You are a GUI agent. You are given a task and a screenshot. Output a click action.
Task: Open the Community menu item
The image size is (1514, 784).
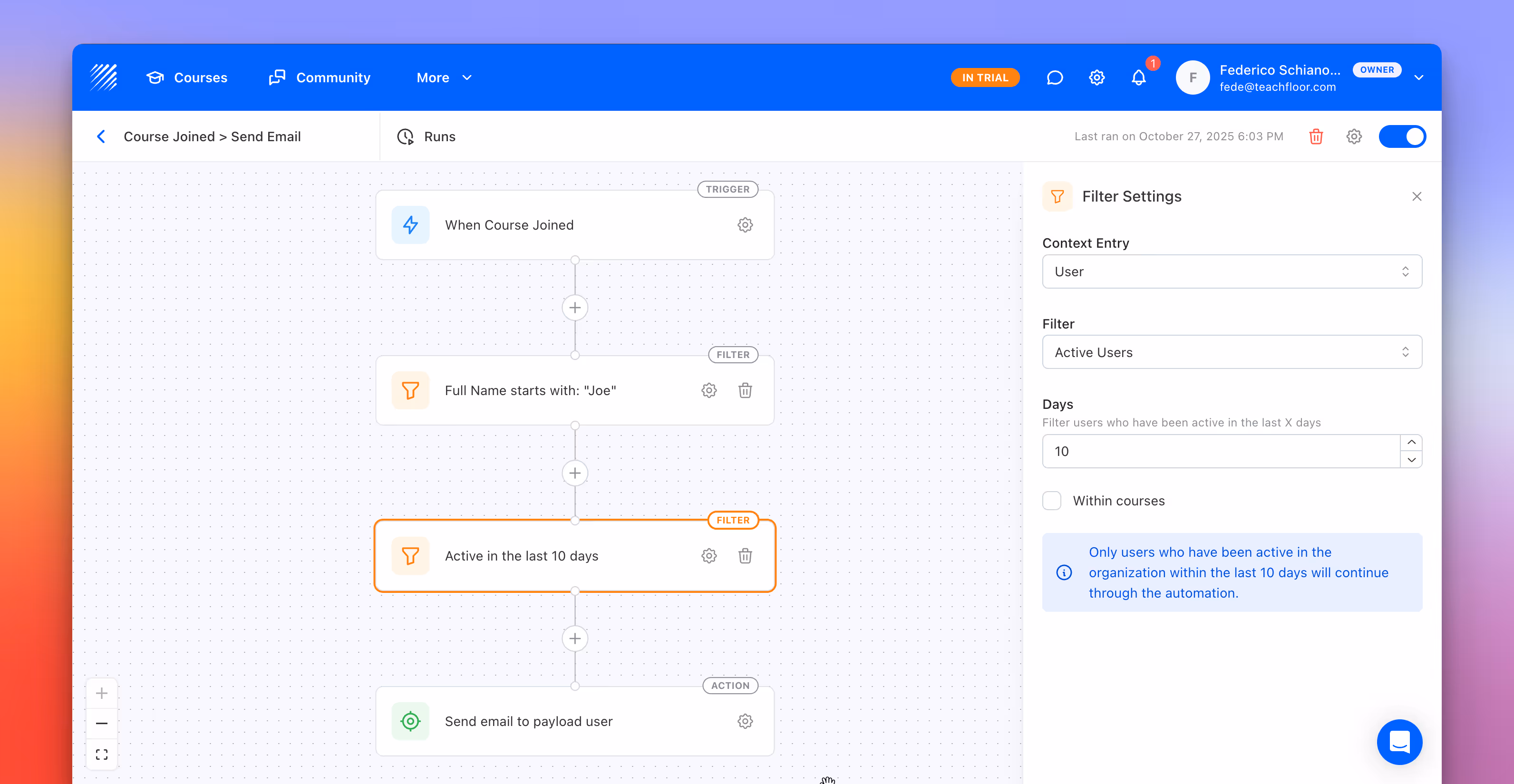point(320,77)
